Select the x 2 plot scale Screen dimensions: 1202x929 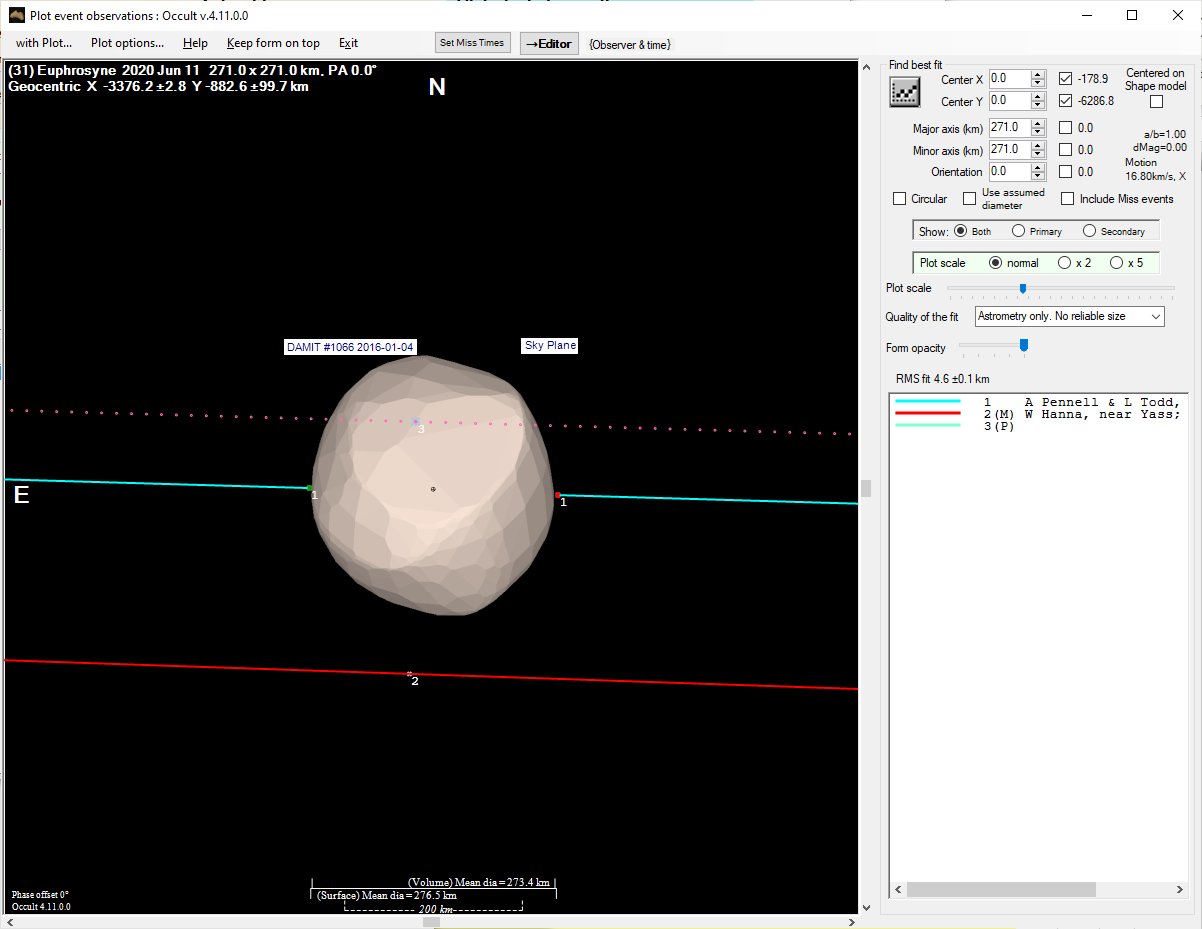tap(1064, 263)
